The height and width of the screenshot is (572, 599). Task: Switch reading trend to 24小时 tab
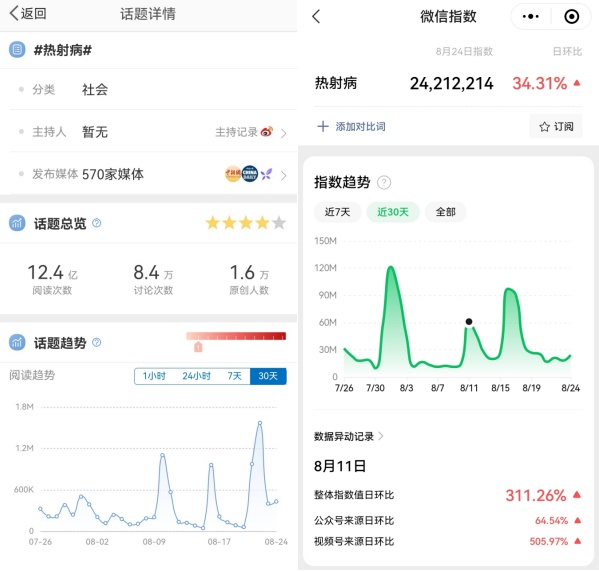(196, 376)
